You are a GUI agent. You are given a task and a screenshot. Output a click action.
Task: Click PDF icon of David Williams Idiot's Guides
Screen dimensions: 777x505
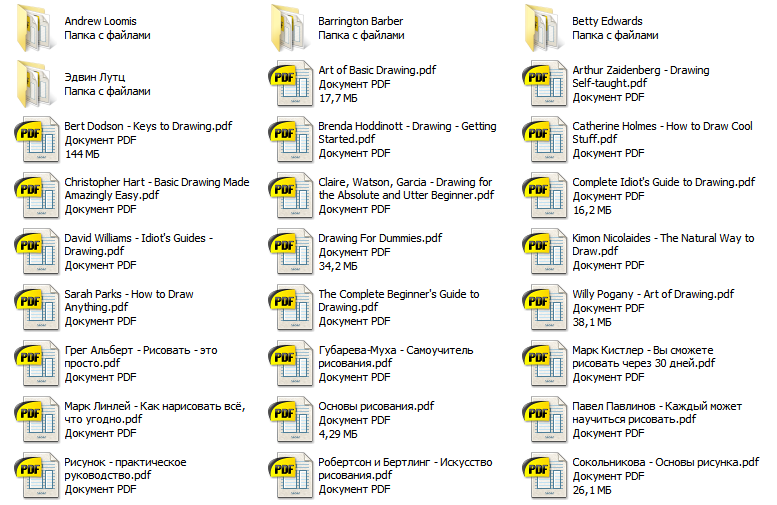click(x=38, y=251)
